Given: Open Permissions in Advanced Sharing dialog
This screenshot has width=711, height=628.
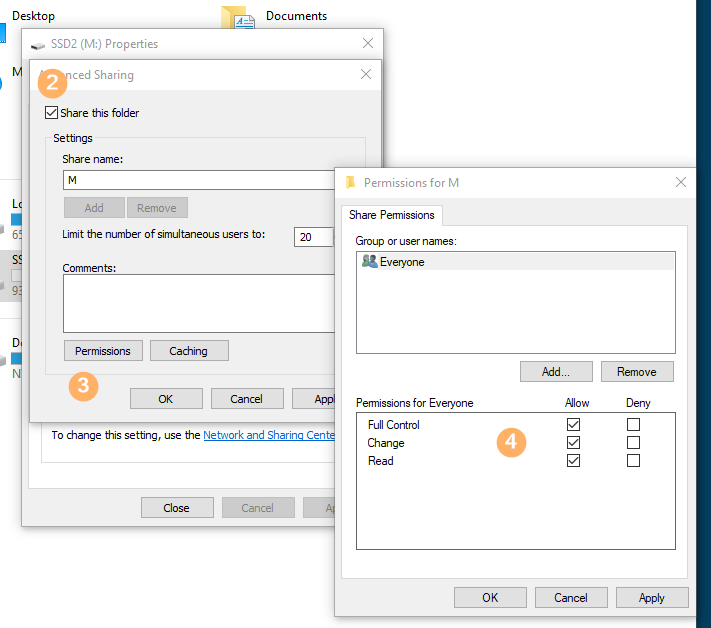Looking at the screenshot, I should pos(103,351).
